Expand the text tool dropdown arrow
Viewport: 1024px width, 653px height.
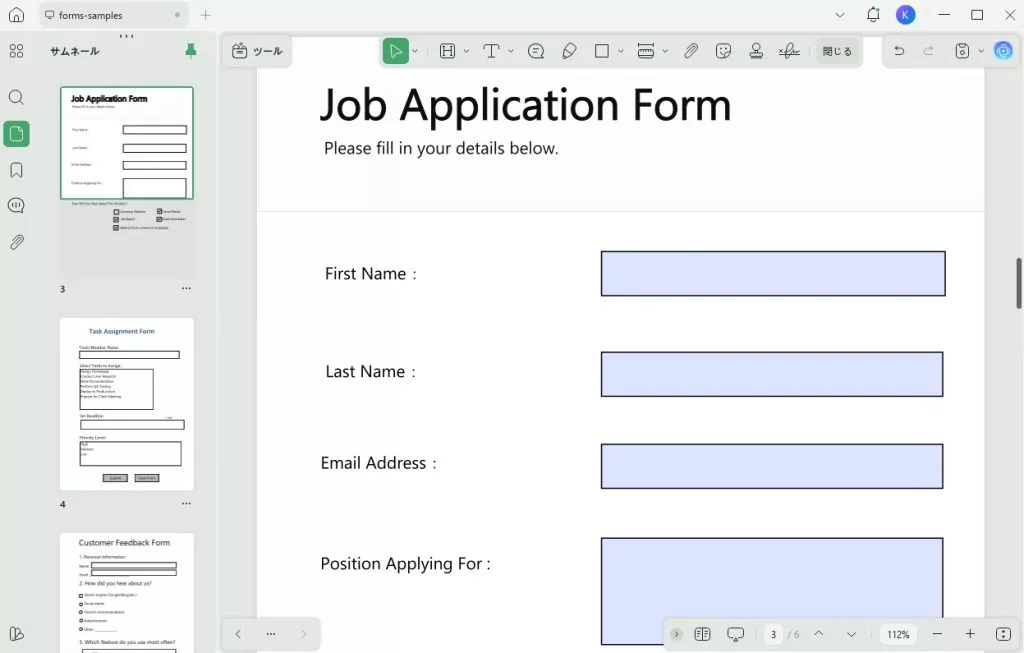511,51
